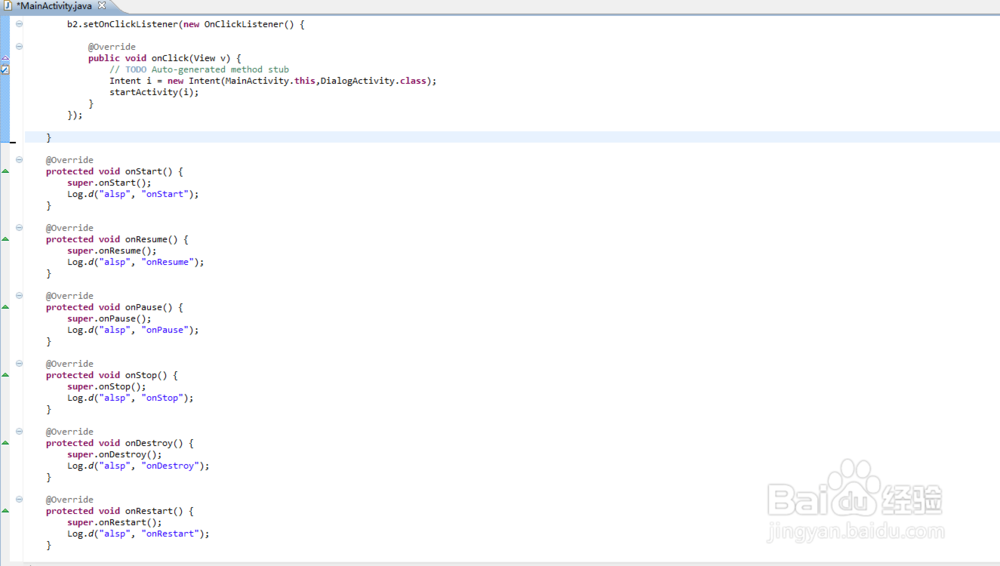Image resolution: width=1000 pixels, height=566 pixels.
Task: Click the override indicator beside onResume()
Action: click(x=5, y=239)
